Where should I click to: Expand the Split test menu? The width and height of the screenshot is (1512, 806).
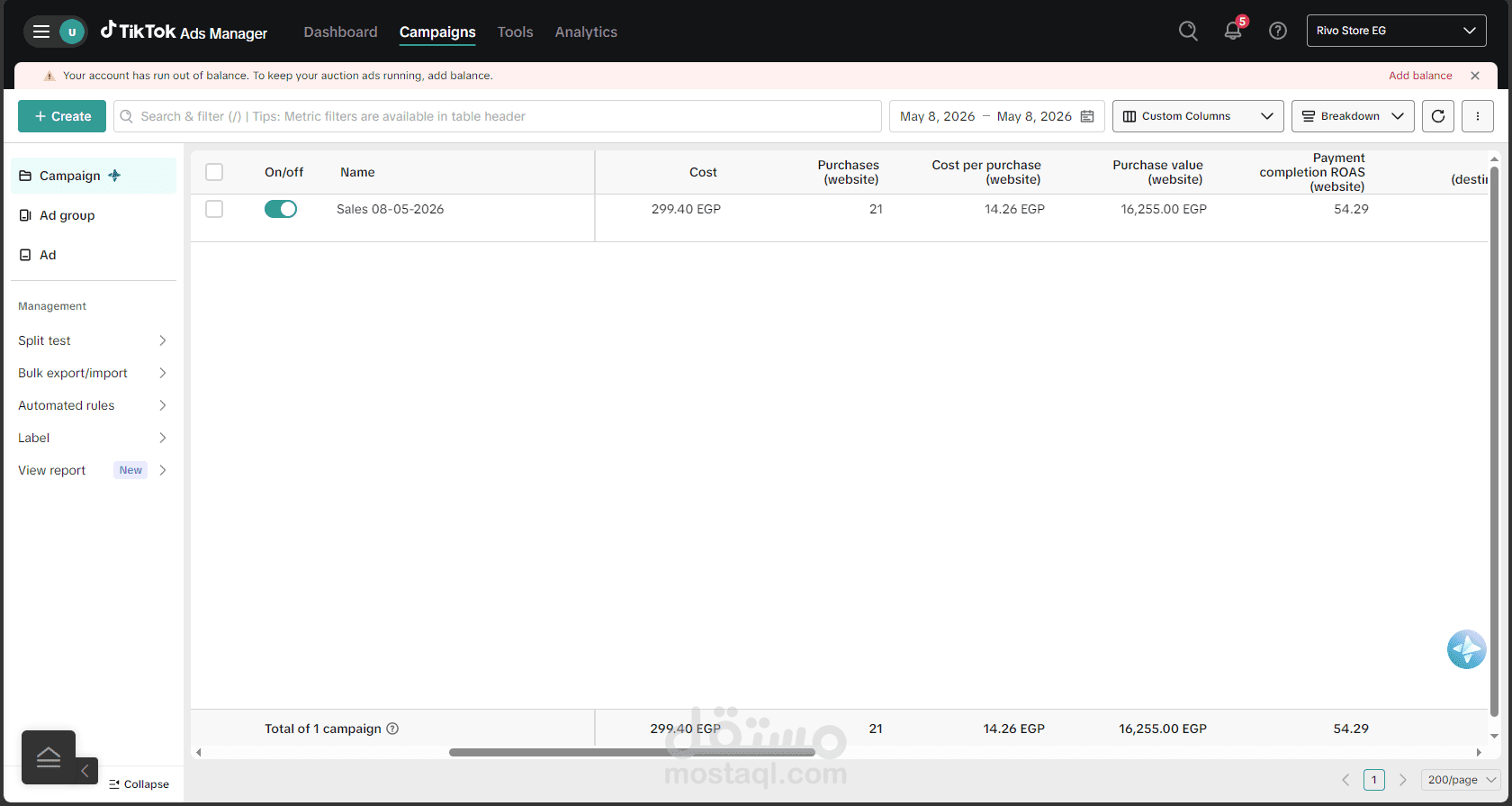pyautogui.click(x=92, y=340)
